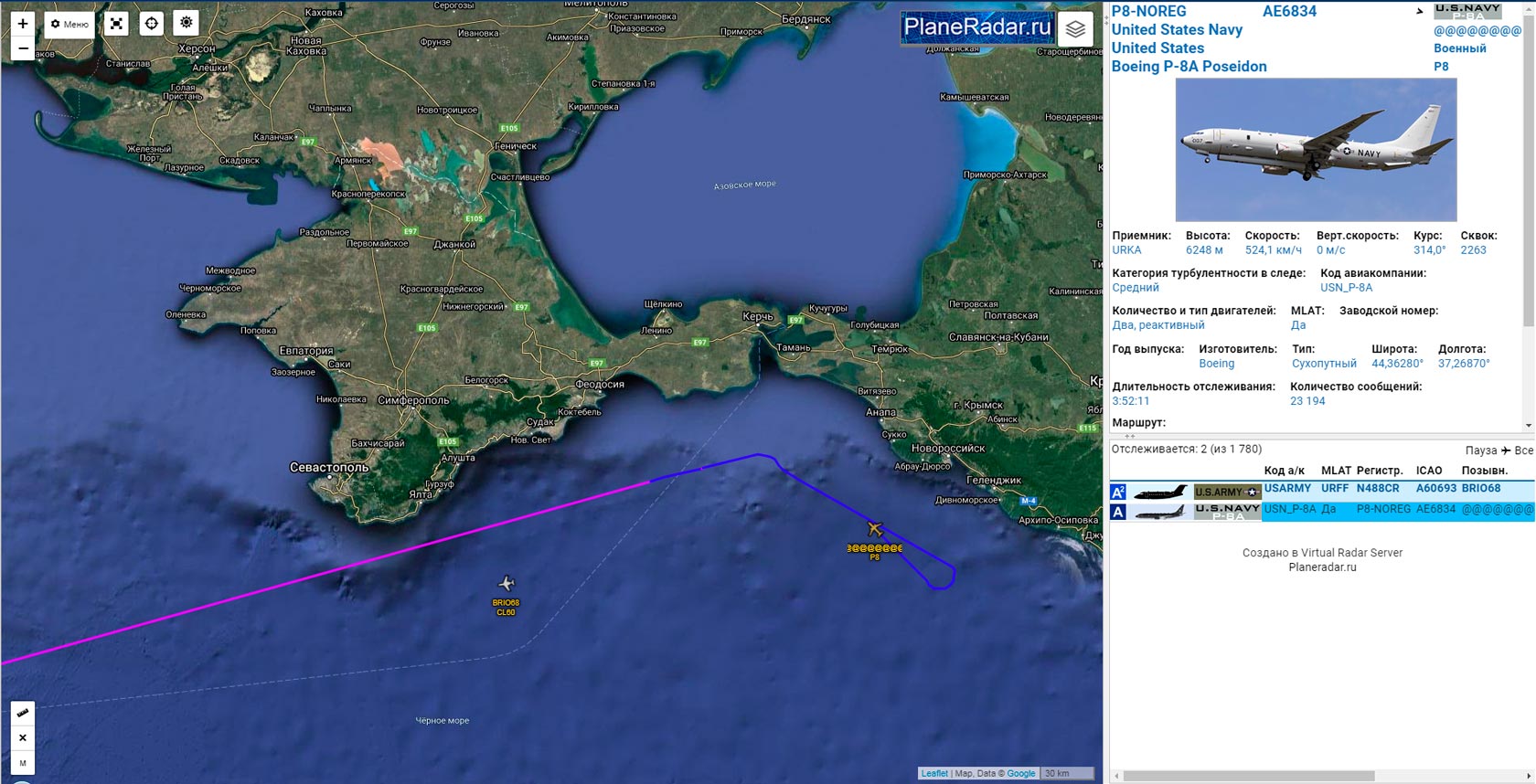Click the A2 wake category icon for BRIO68

click(1118, 493)
